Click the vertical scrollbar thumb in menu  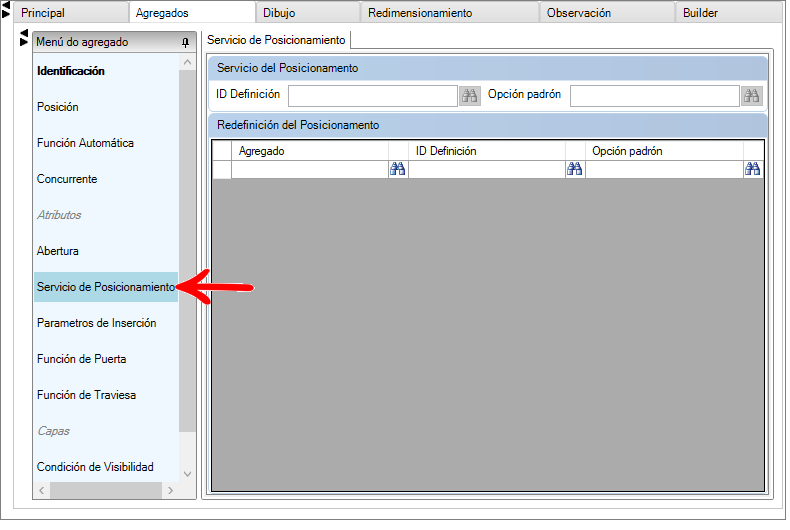point(187,251)
